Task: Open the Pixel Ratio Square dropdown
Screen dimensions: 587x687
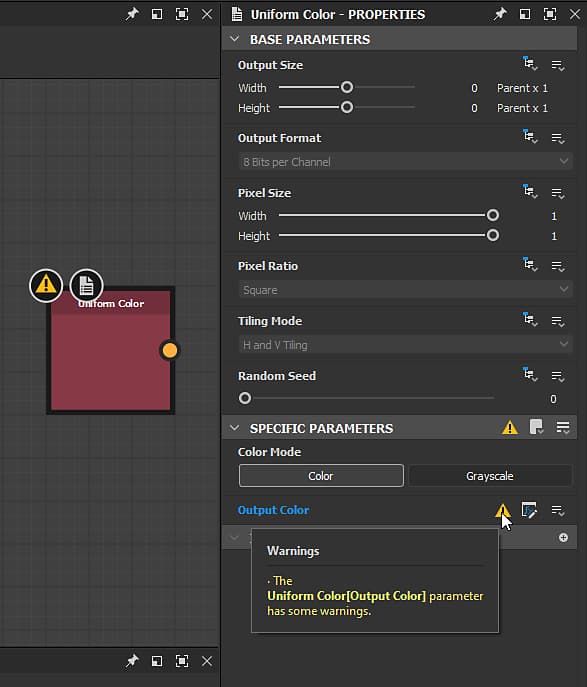Action: pos(405,290)
